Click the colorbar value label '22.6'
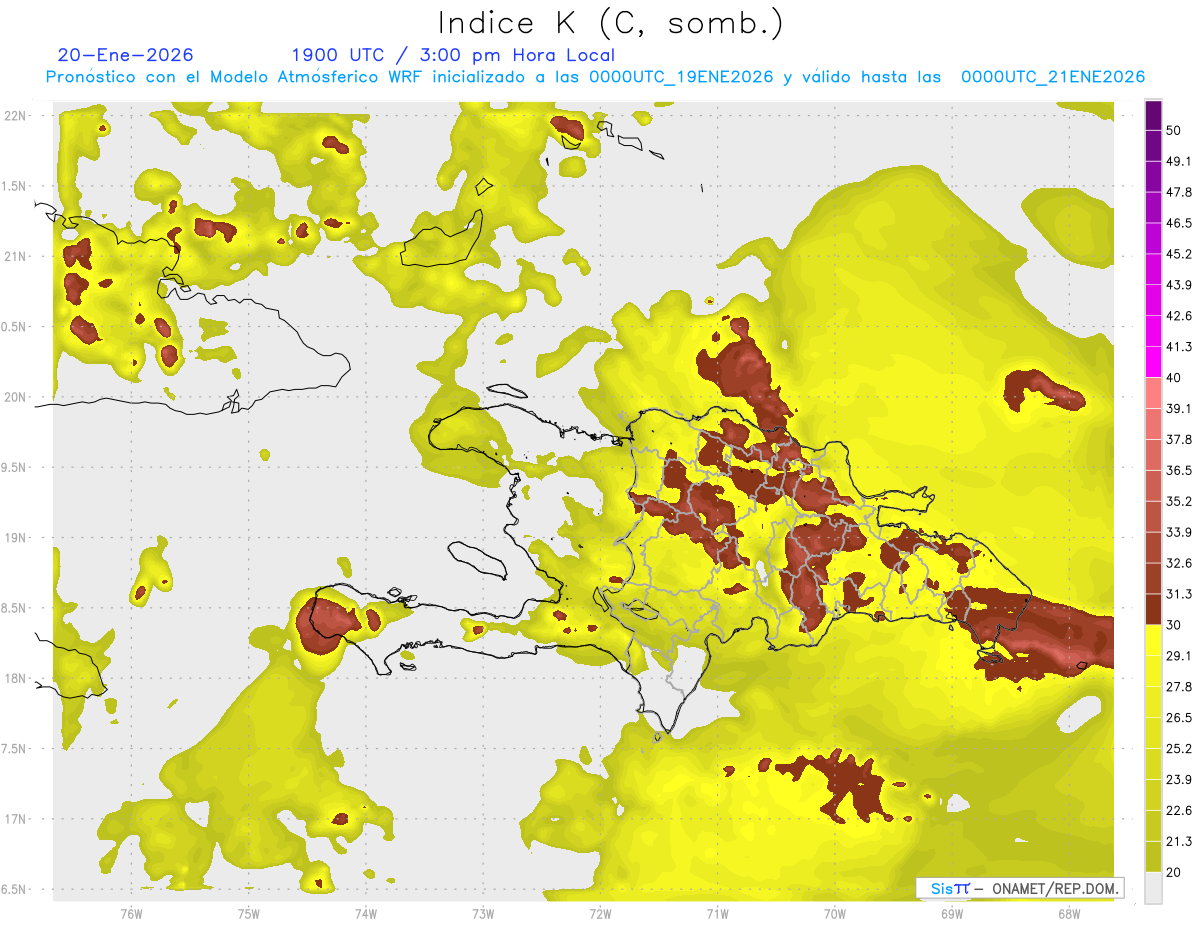The width and height of the screenshot is (1200, 927). 1179,811
